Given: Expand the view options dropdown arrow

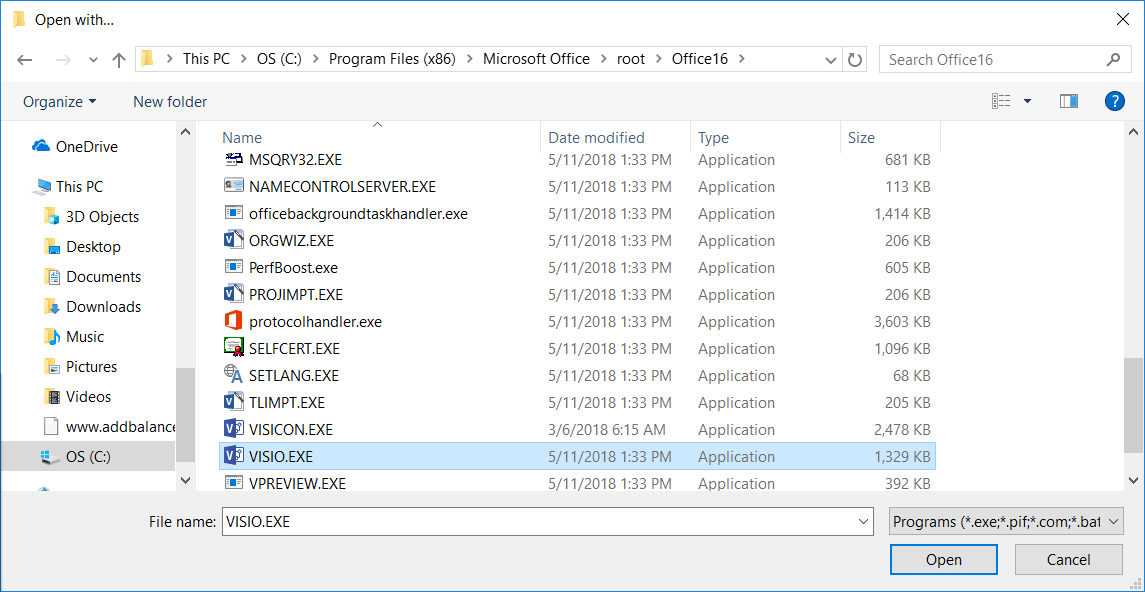Looking at the screenshot, I should [1027, 101].
